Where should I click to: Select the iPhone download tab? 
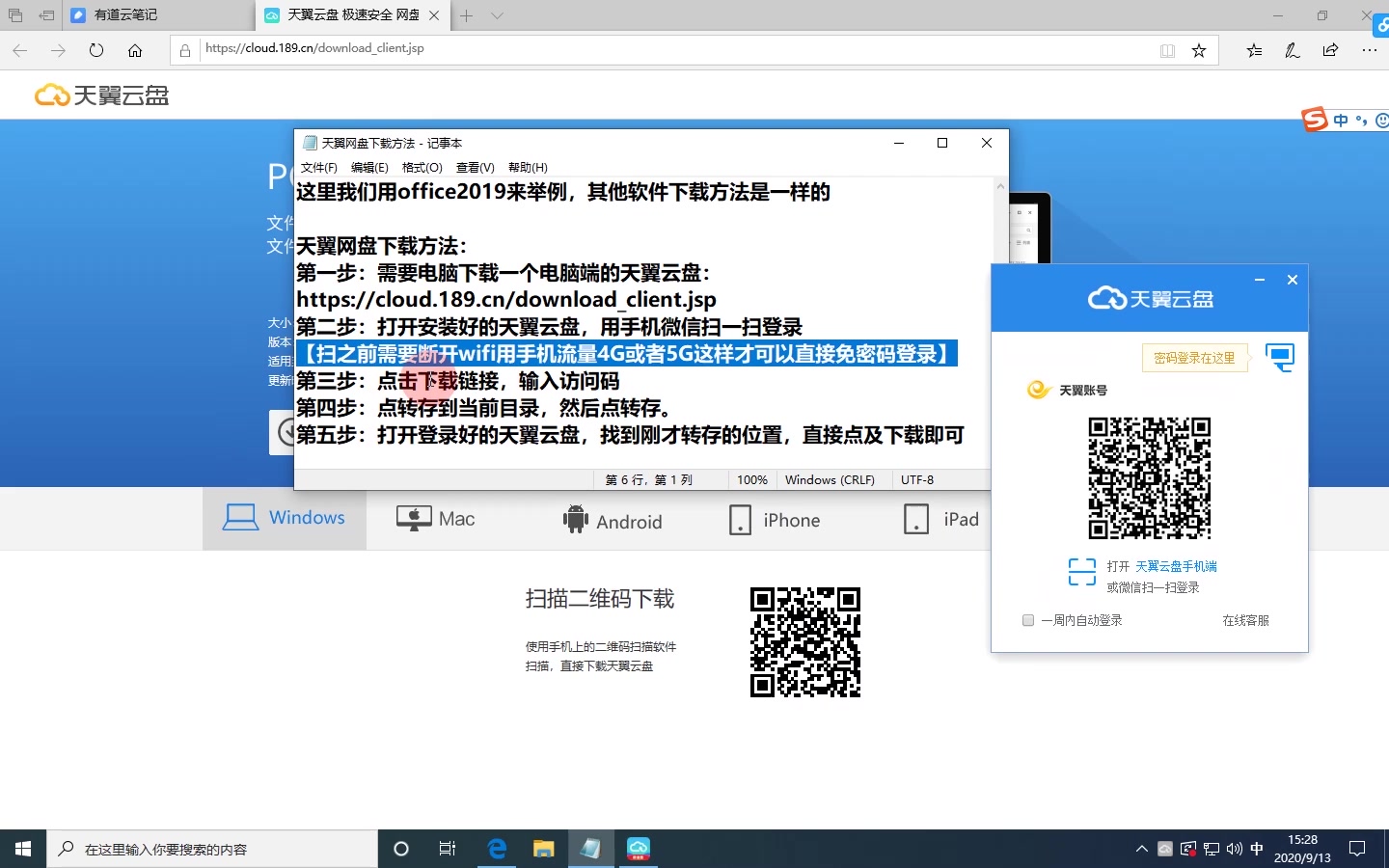tap(776, 520)
